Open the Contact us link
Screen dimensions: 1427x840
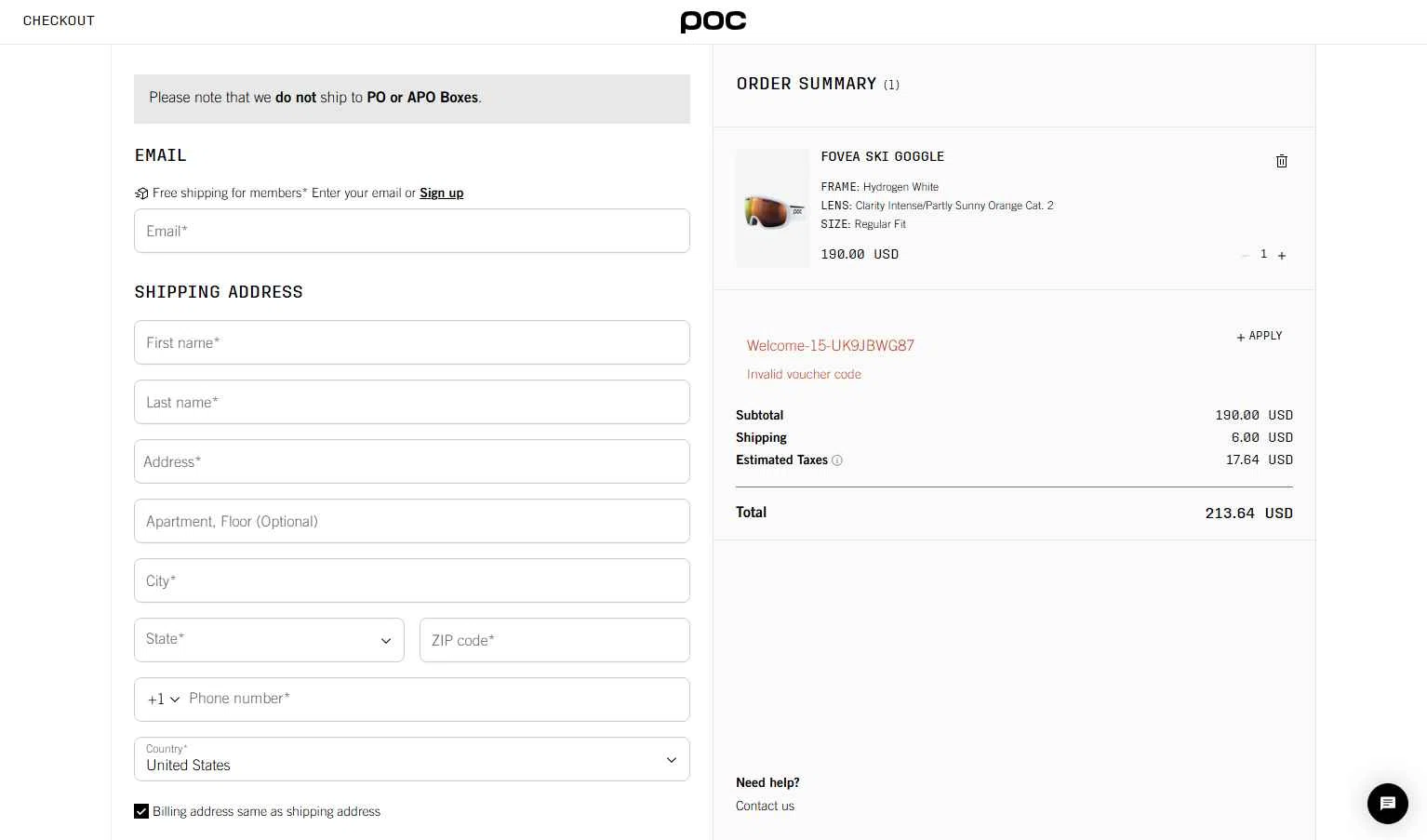(765, 806)
